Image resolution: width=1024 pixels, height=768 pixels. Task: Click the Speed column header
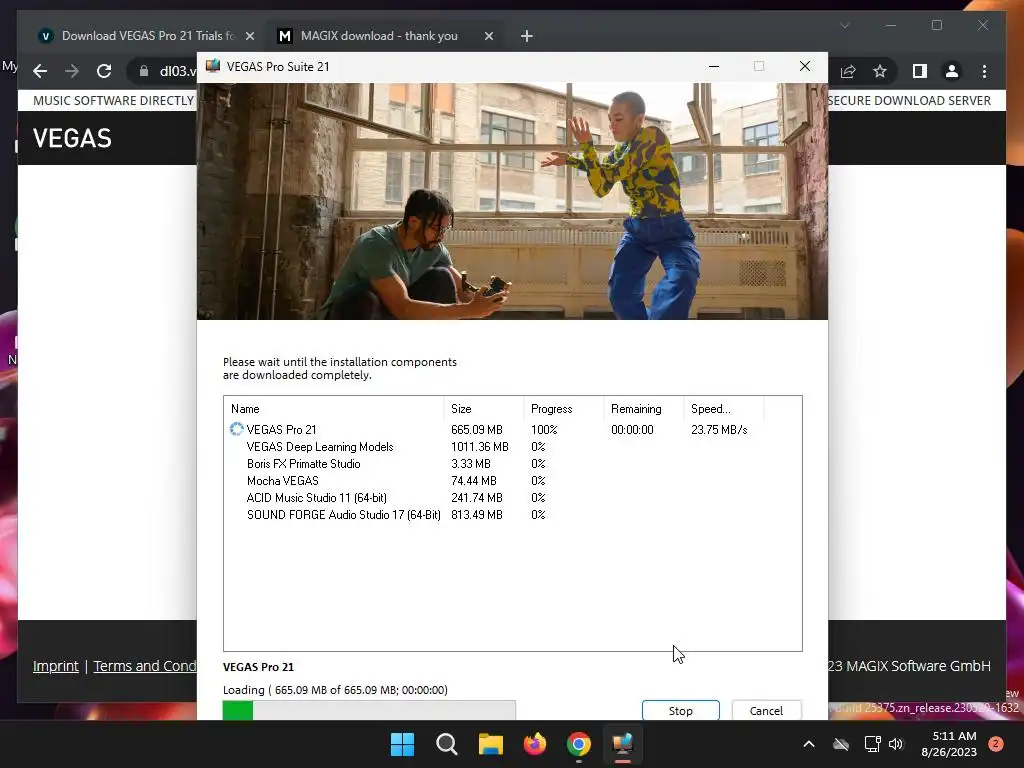click(x=724, y=409)
